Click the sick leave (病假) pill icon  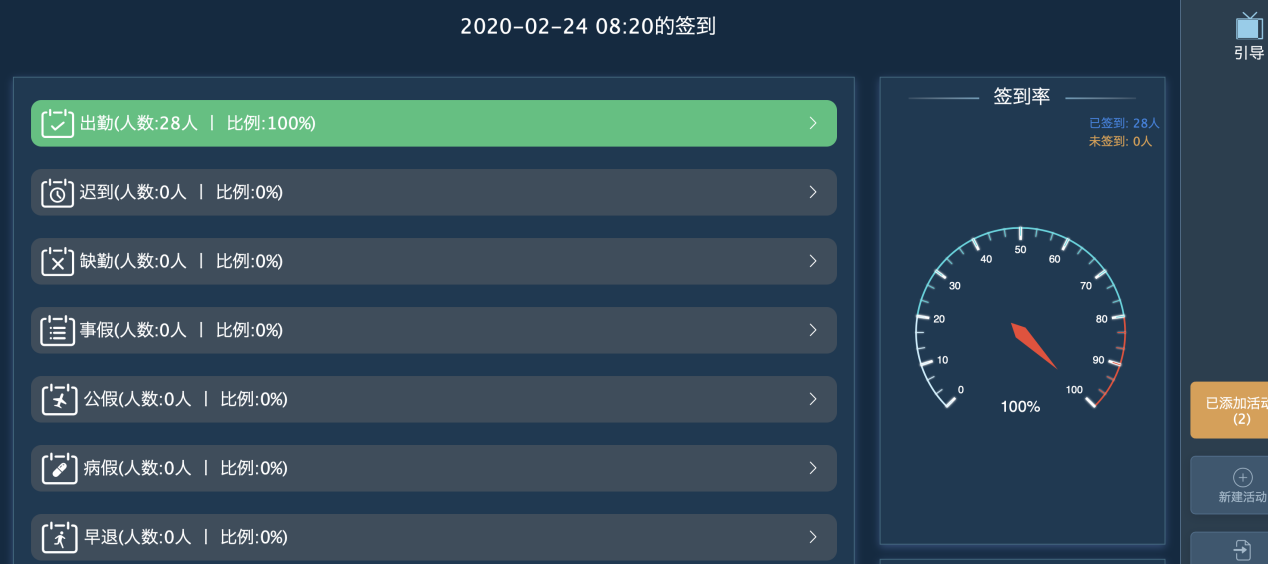click(x=59, y=469)
